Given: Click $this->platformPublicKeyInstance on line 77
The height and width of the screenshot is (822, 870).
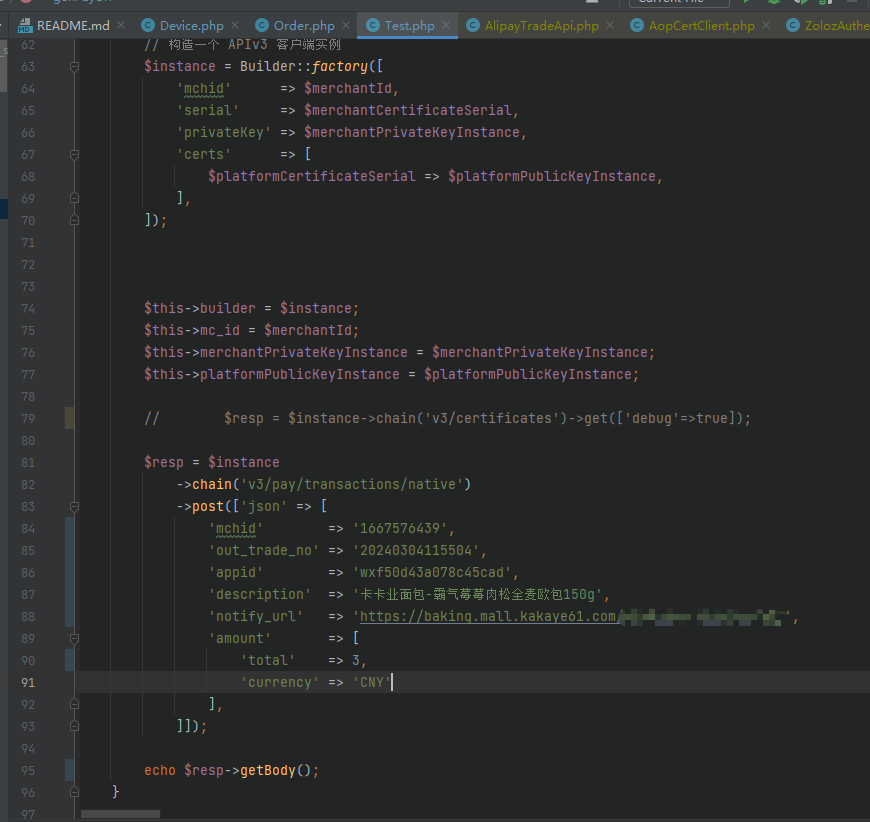Looking at the screenshot, I should 271,375.
